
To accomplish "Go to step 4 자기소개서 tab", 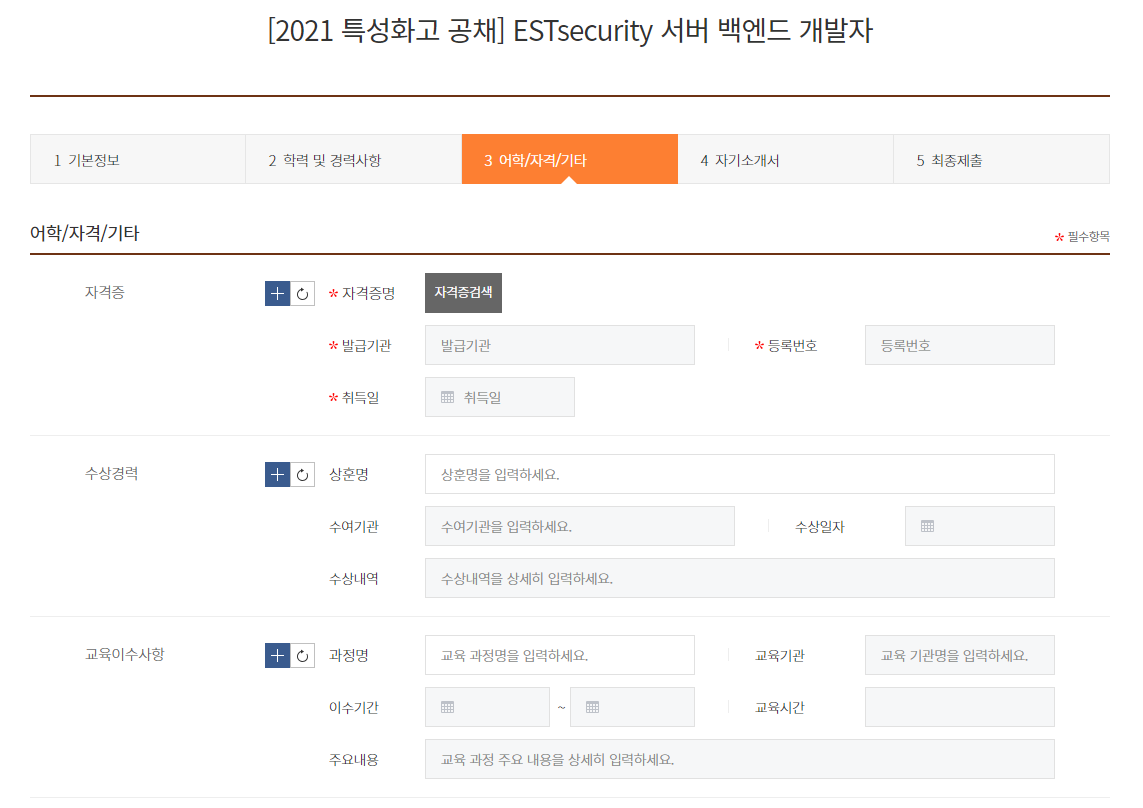I will point(786,160).
